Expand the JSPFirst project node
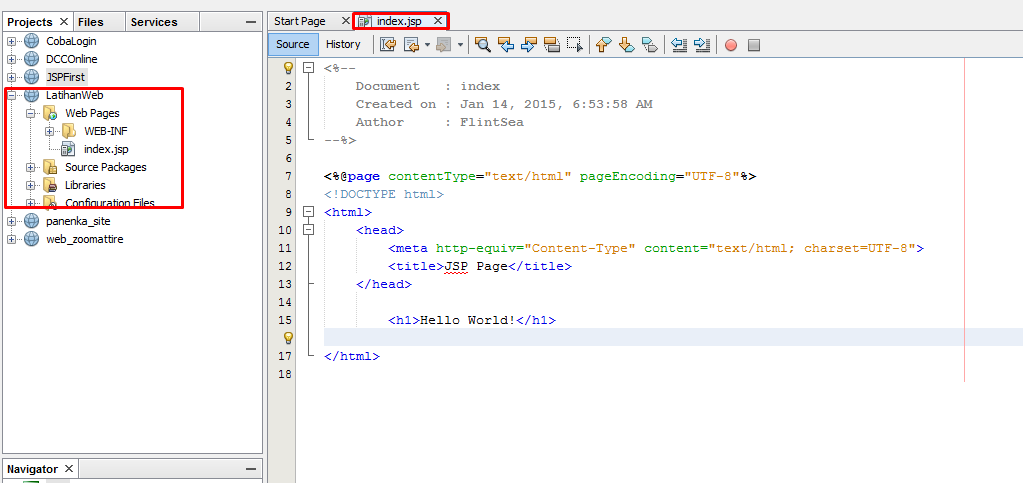 [12, 77]
